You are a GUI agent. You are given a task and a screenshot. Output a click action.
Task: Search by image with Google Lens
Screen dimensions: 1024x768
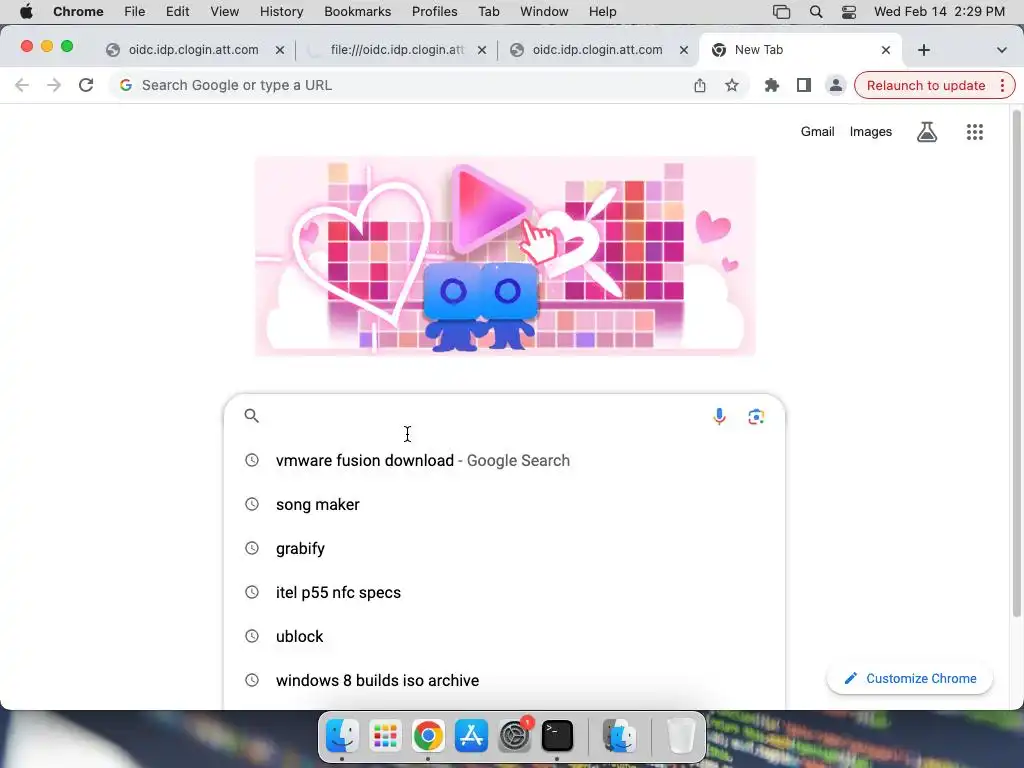(x=756, y=416)
